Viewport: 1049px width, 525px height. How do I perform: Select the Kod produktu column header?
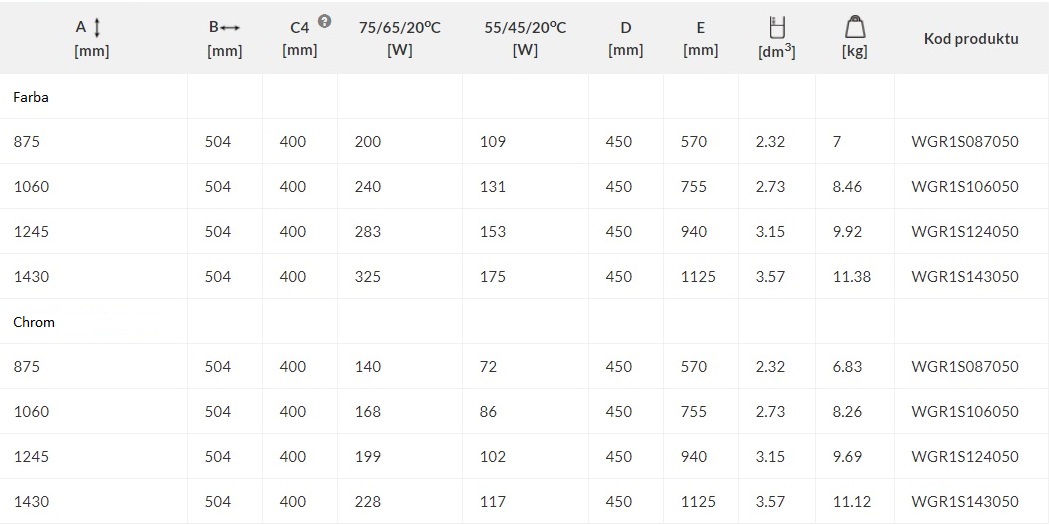click(971, 38)
